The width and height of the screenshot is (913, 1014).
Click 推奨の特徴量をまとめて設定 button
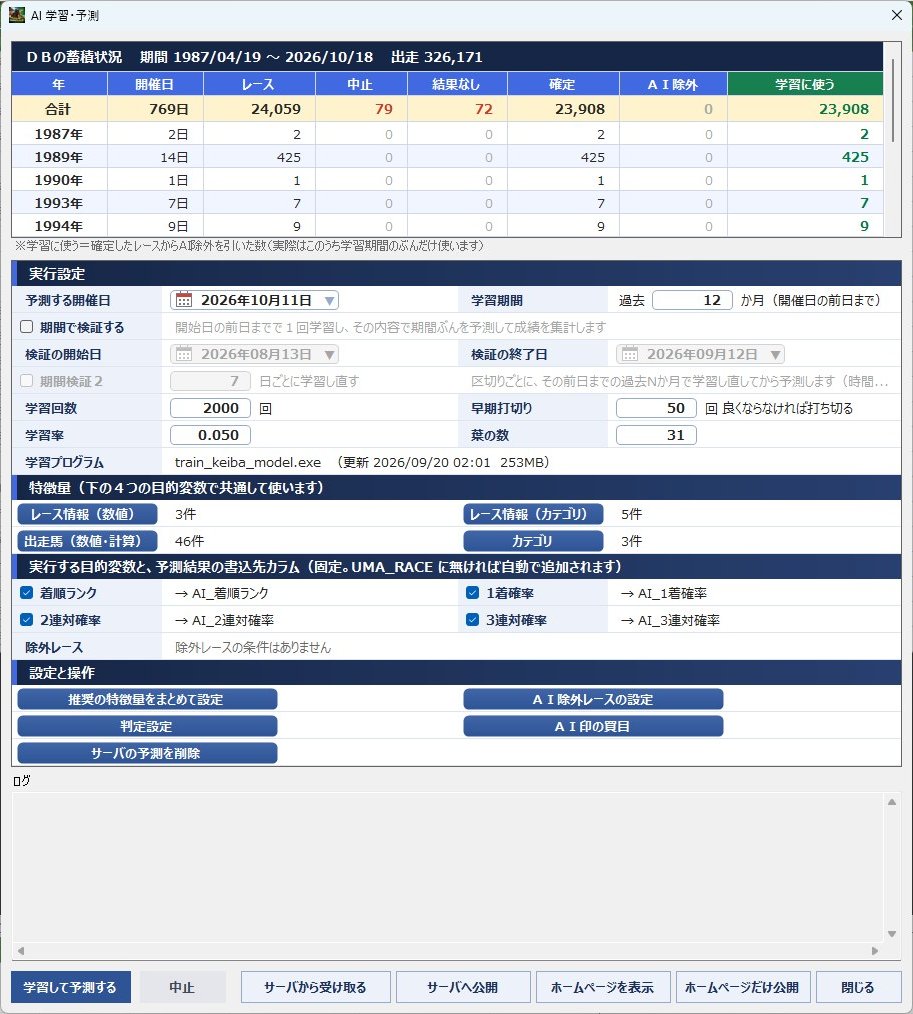tap(147, 699)
